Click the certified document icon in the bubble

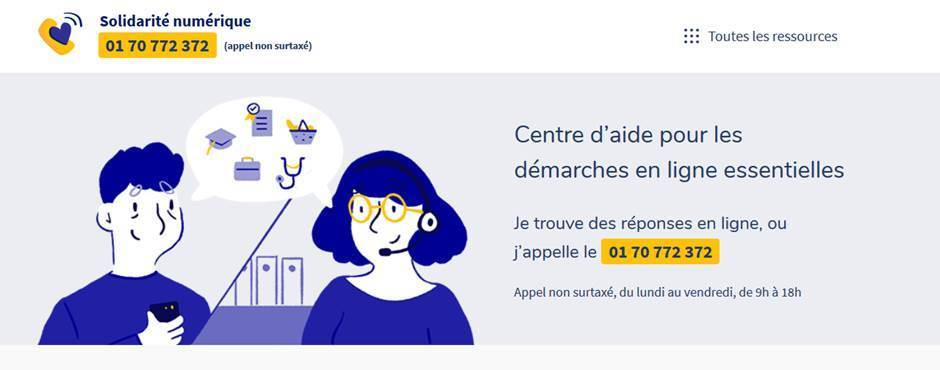tap(258, 119)
